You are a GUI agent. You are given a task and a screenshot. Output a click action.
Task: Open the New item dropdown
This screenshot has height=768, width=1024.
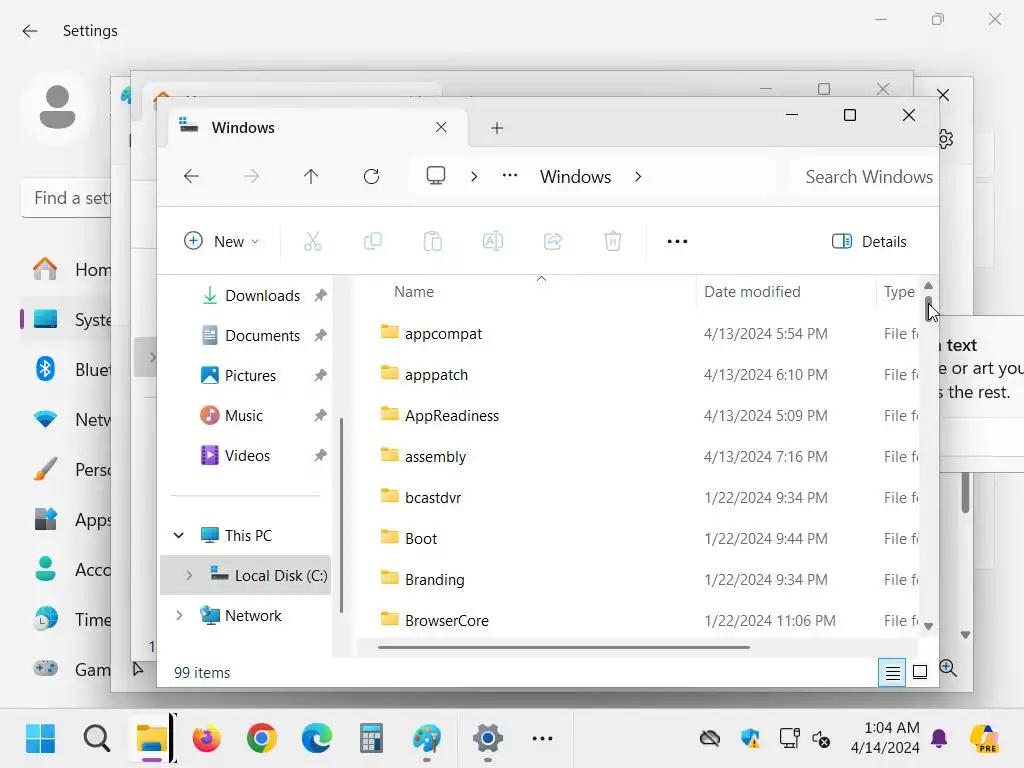(221, 241)
